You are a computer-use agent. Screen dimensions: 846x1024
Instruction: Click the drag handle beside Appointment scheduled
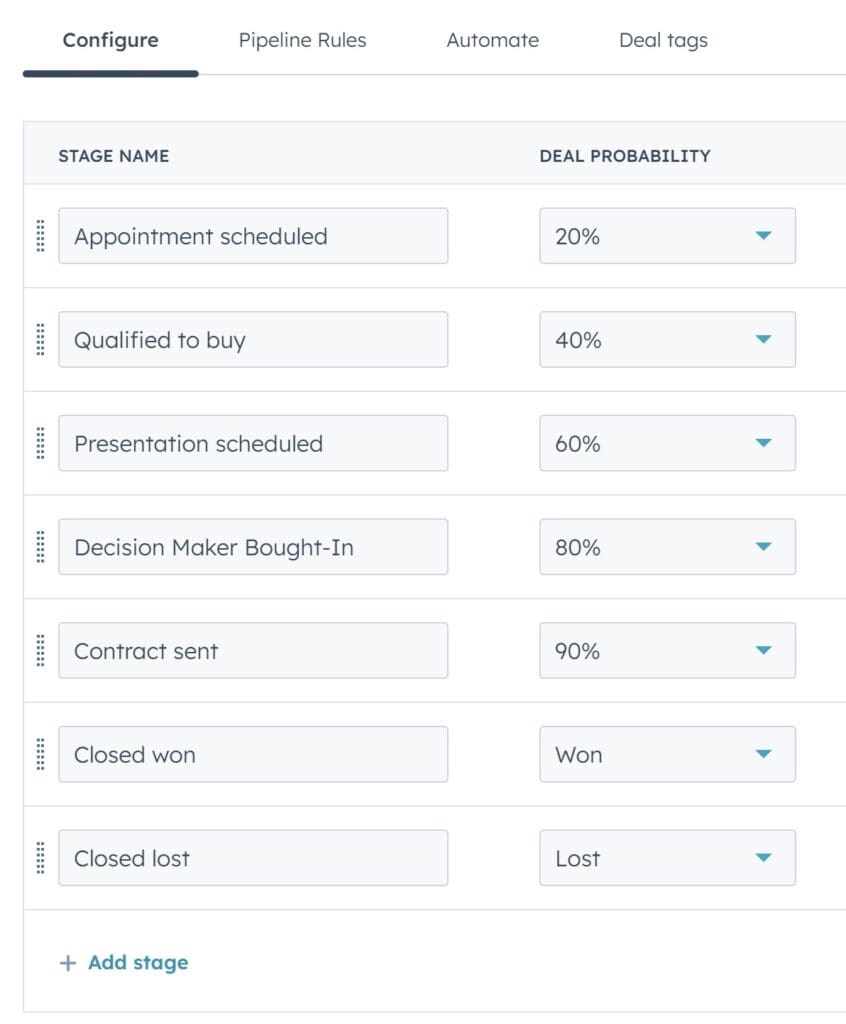[40, 236]
